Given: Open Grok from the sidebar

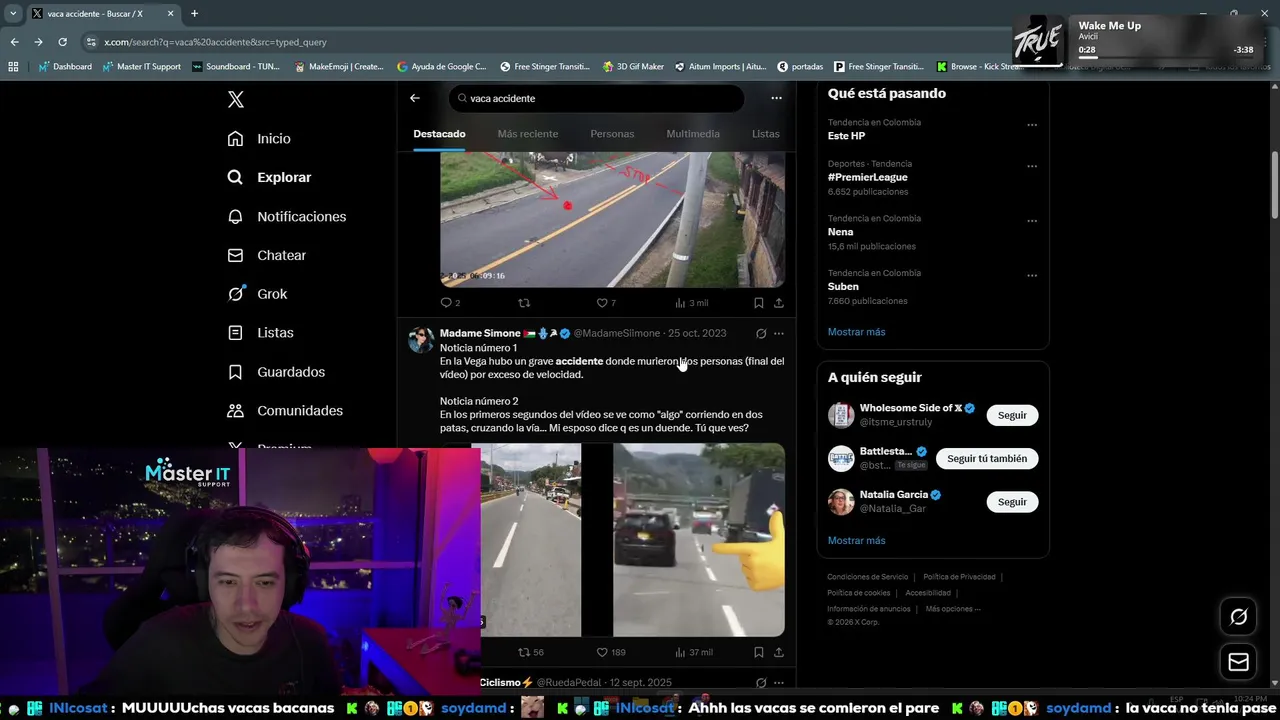Looking at the screenshot, I should [257, 294].
